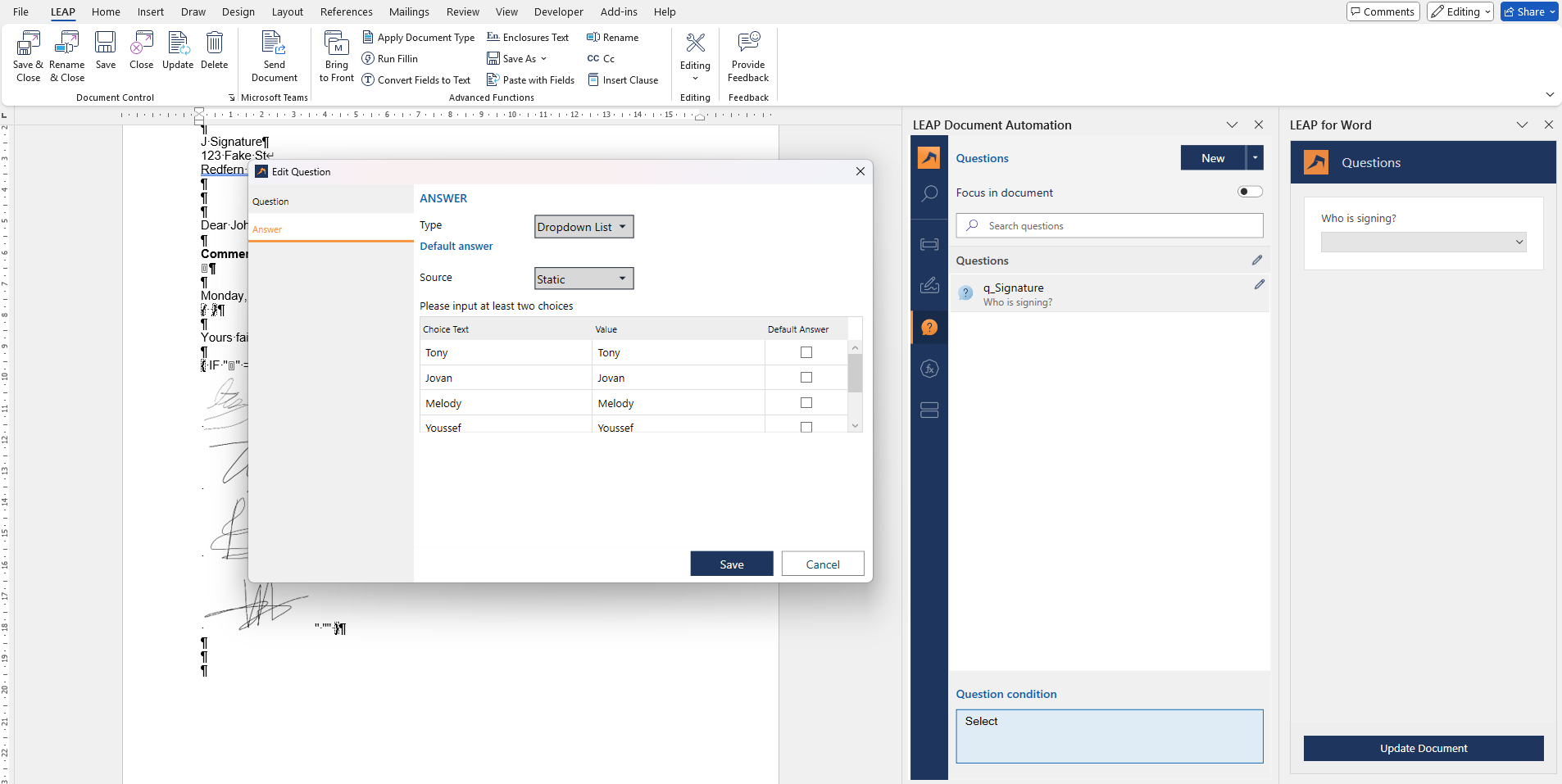The width and height of the screenshot is (1562, 784).
Task: Click Insert Clause in ribbon
Action: [623, 80]
